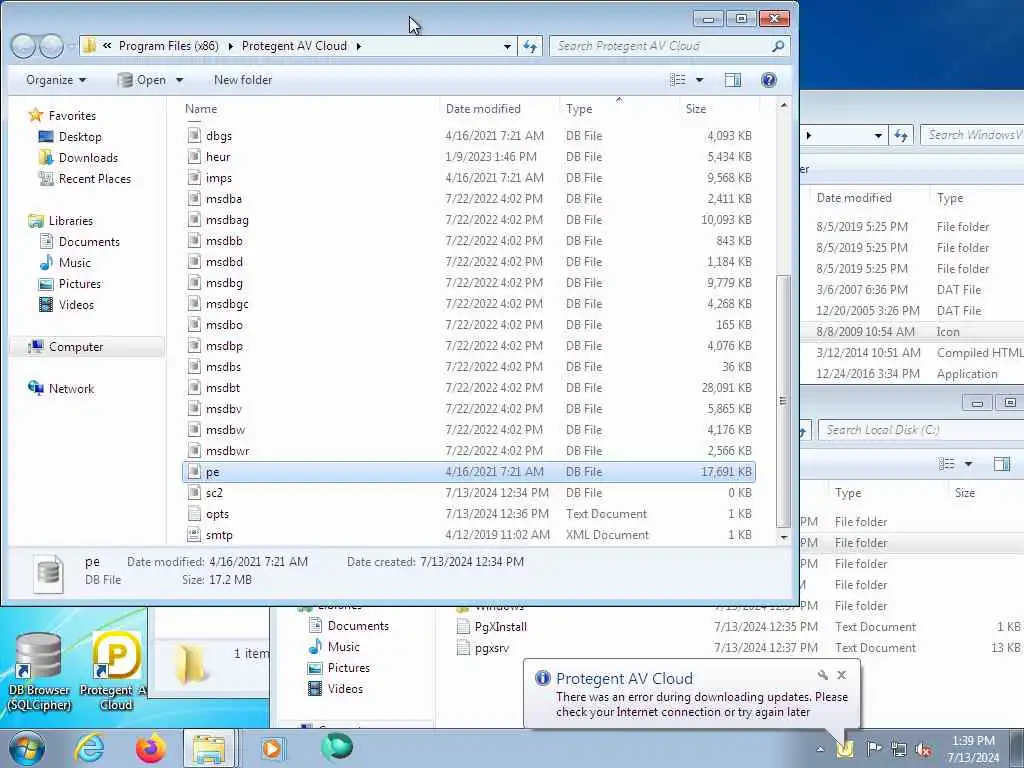This screenshot has height=768, width=1024.
Task: Click the Windows Start orb
Action: (27, 748)
